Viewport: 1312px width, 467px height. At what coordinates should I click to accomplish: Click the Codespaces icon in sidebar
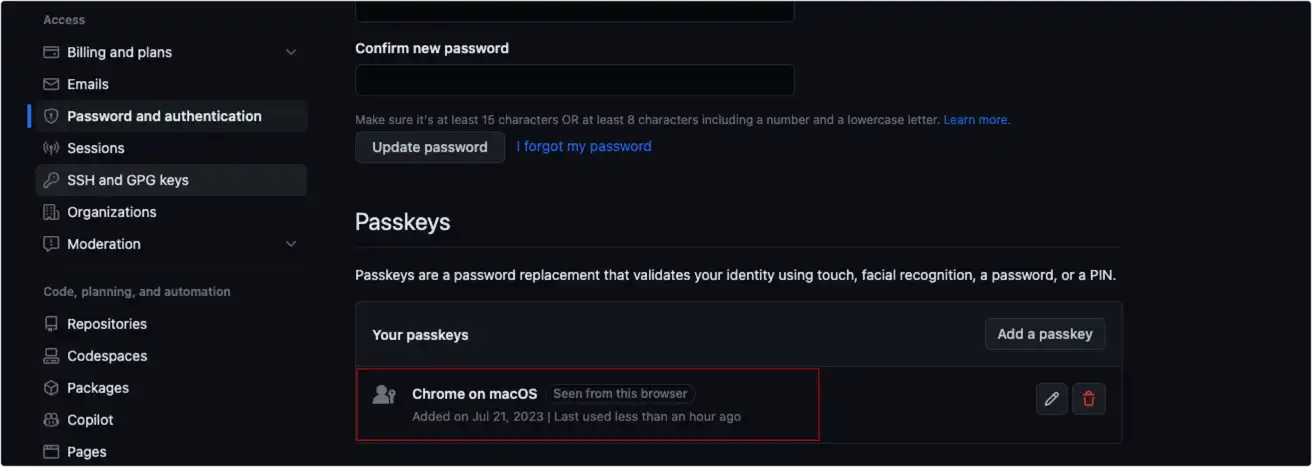[x=51, y=356]
